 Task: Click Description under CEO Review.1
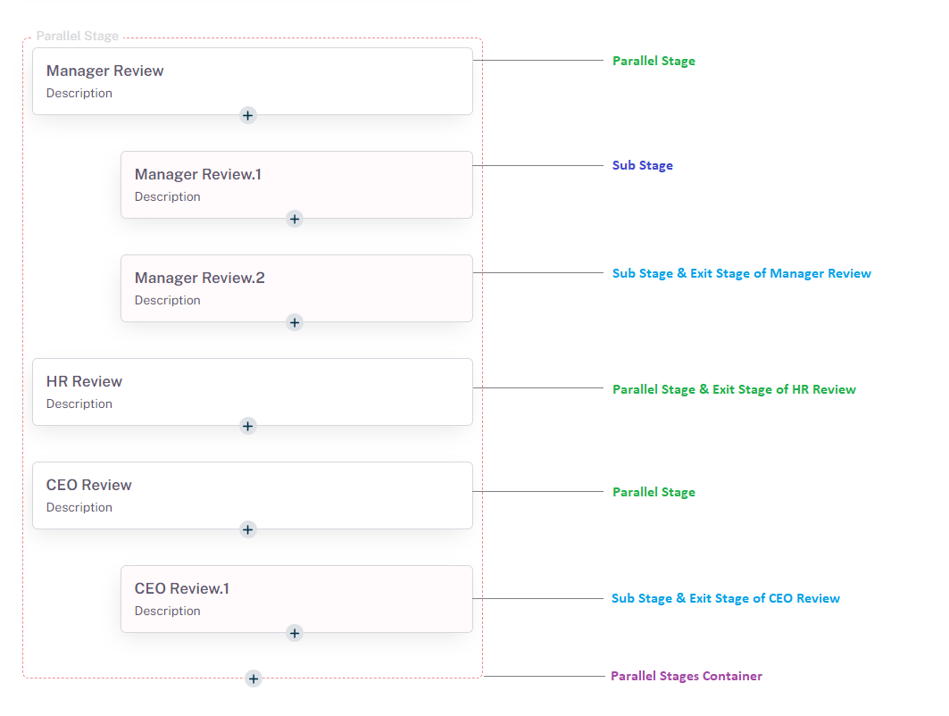coord(167,610)
